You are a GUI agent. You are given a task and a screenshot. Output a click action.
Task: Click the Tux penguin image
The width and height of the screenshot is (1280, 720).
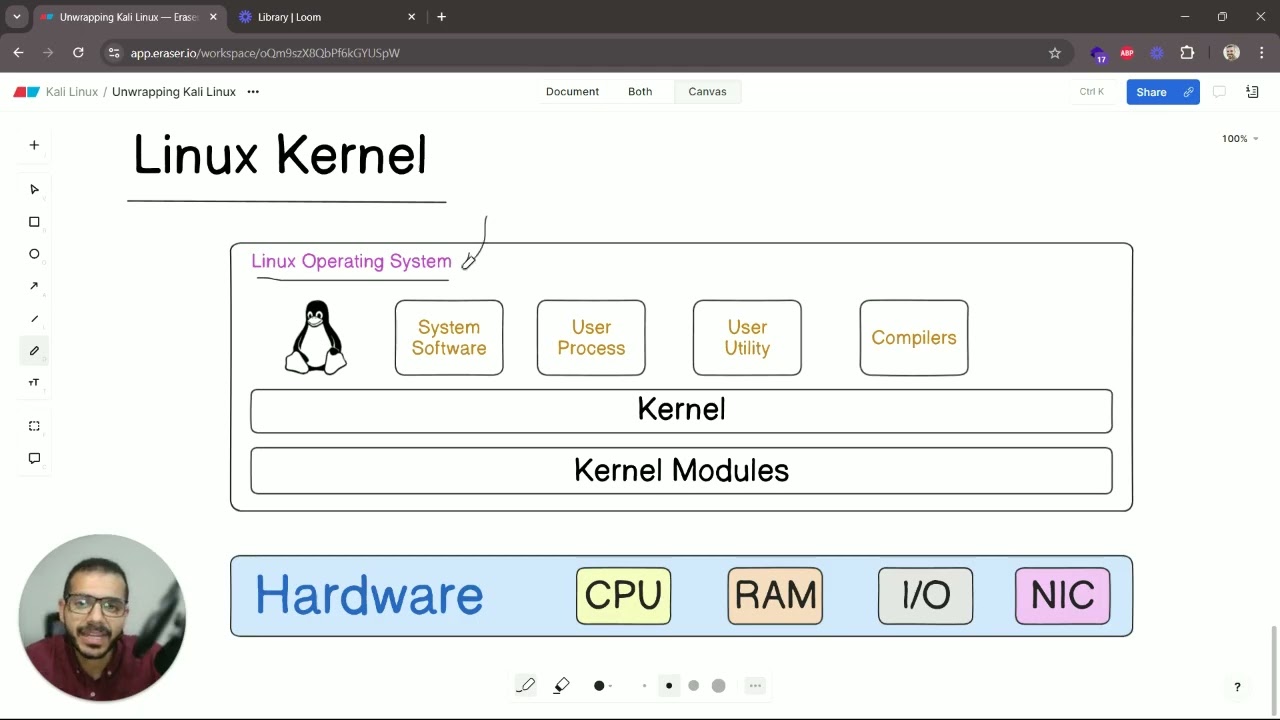pos(316,338)
